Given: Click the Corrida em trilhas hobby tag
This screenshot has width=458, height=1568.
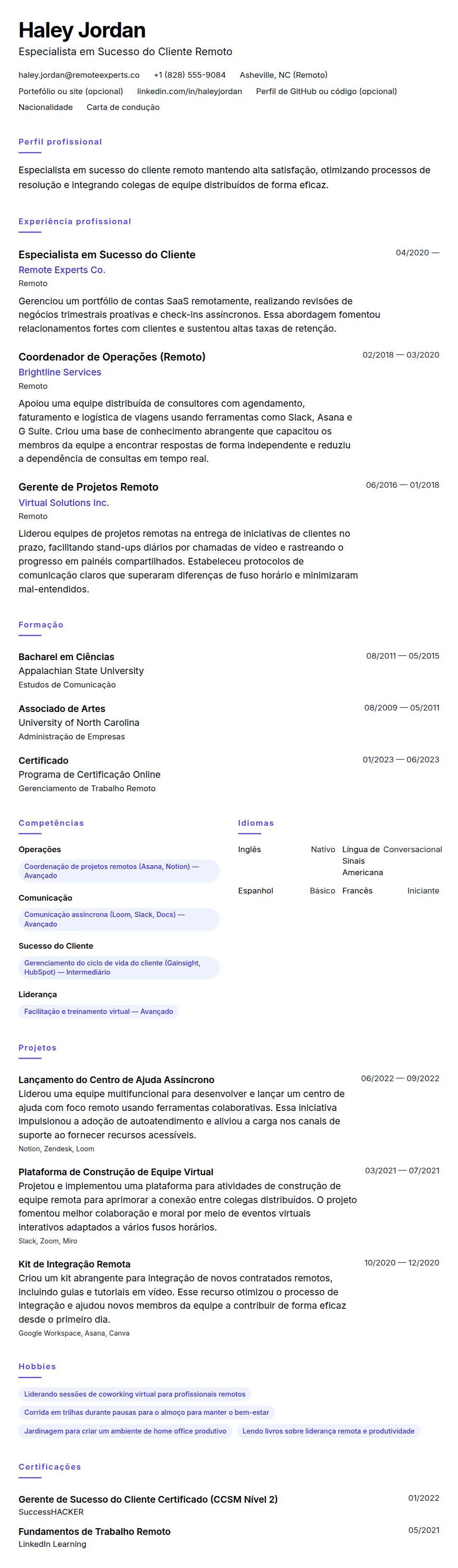Looking at the screenshot, I should coord(146,1412).
